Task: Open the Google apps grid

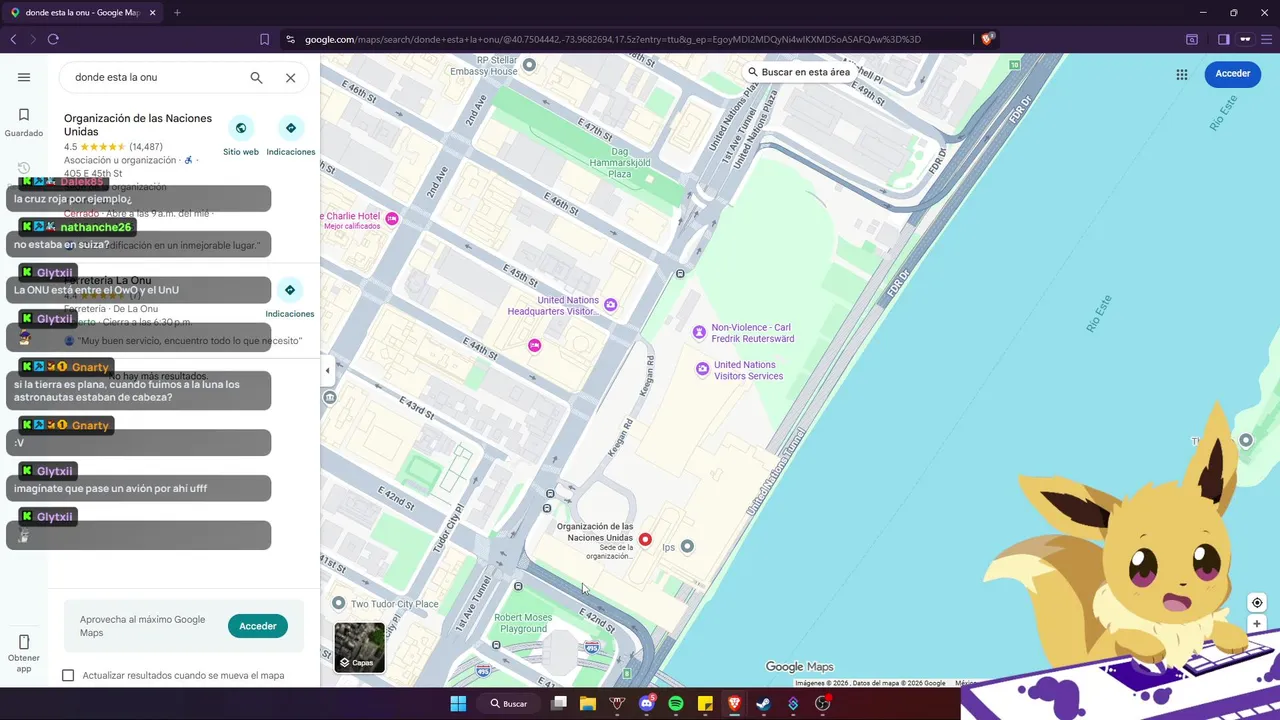Action: 1182,74
